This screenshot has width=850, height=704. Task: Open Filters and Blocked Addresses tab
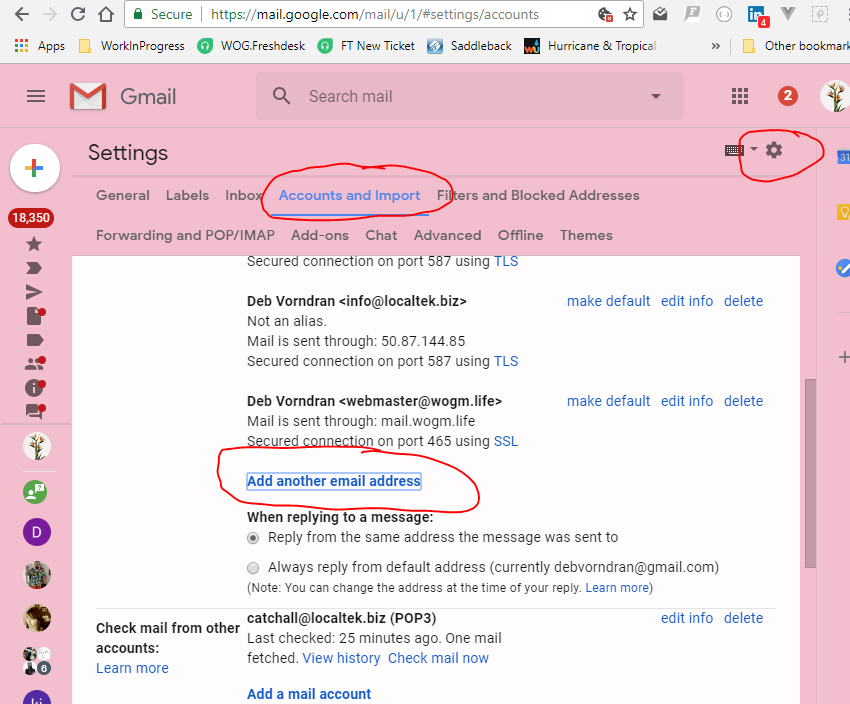(538, 196)
